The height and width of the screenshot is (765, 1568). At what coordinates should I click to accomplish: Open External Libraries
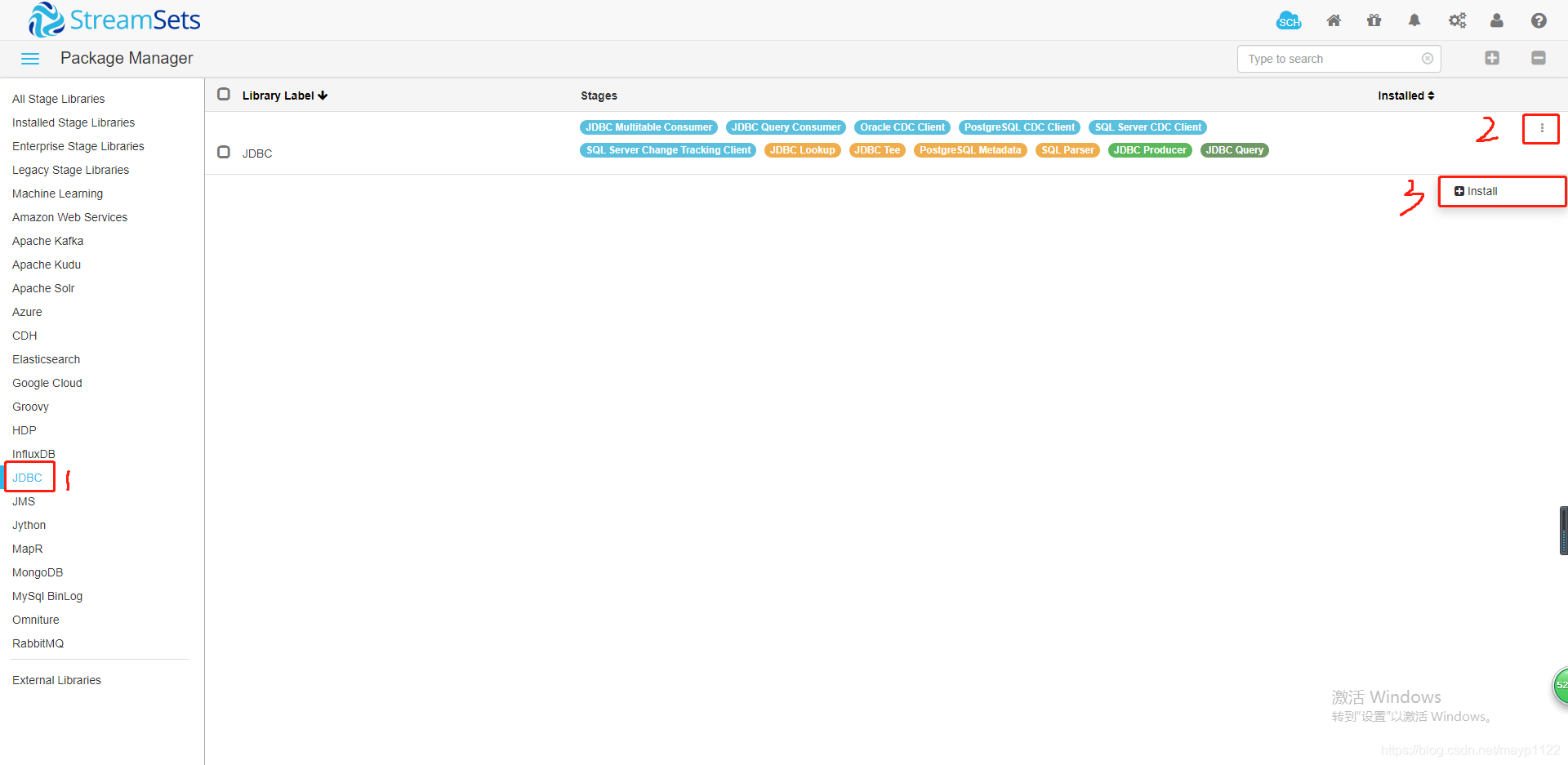tap(57, 680)
